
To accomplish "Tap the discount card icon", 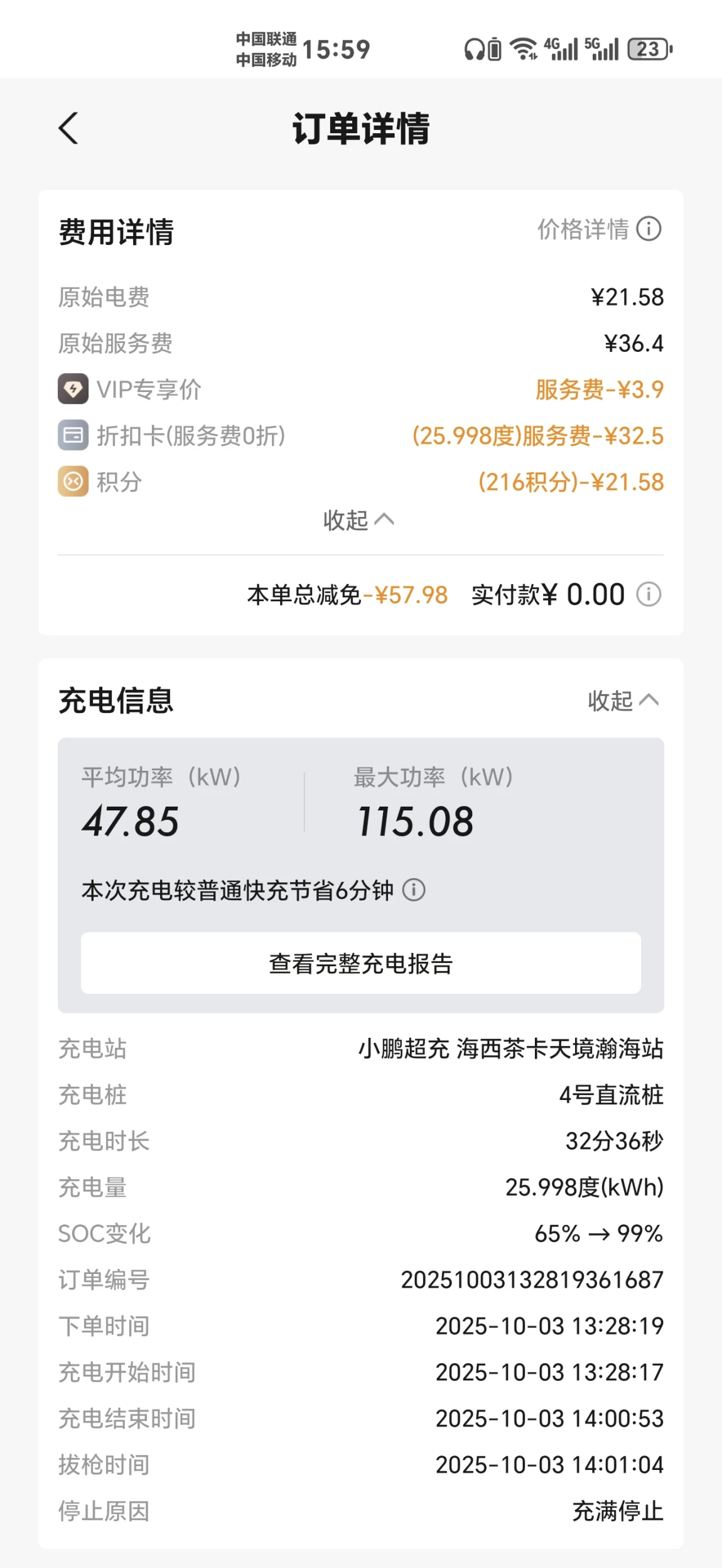I will coord(73,435).
